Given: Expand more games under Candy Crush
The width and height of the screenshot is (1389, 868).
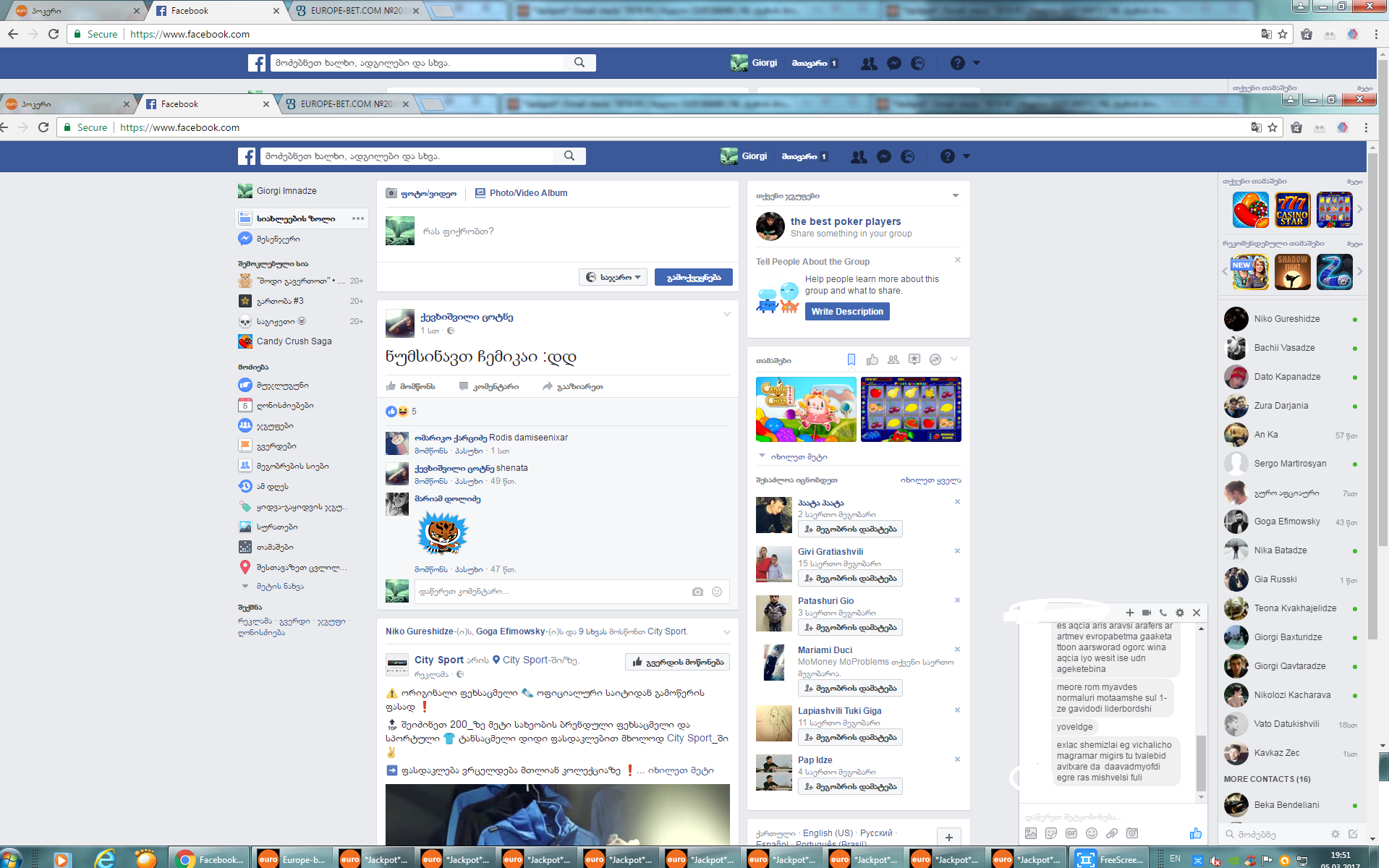Looking at the screenshot, I should (x=798, y=457).
